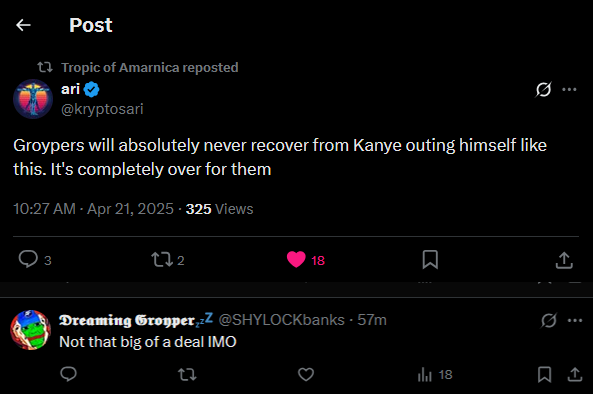Open the three-dot menu on ari's post
This screenshot has height=394, width=593.
pos(569,90)
